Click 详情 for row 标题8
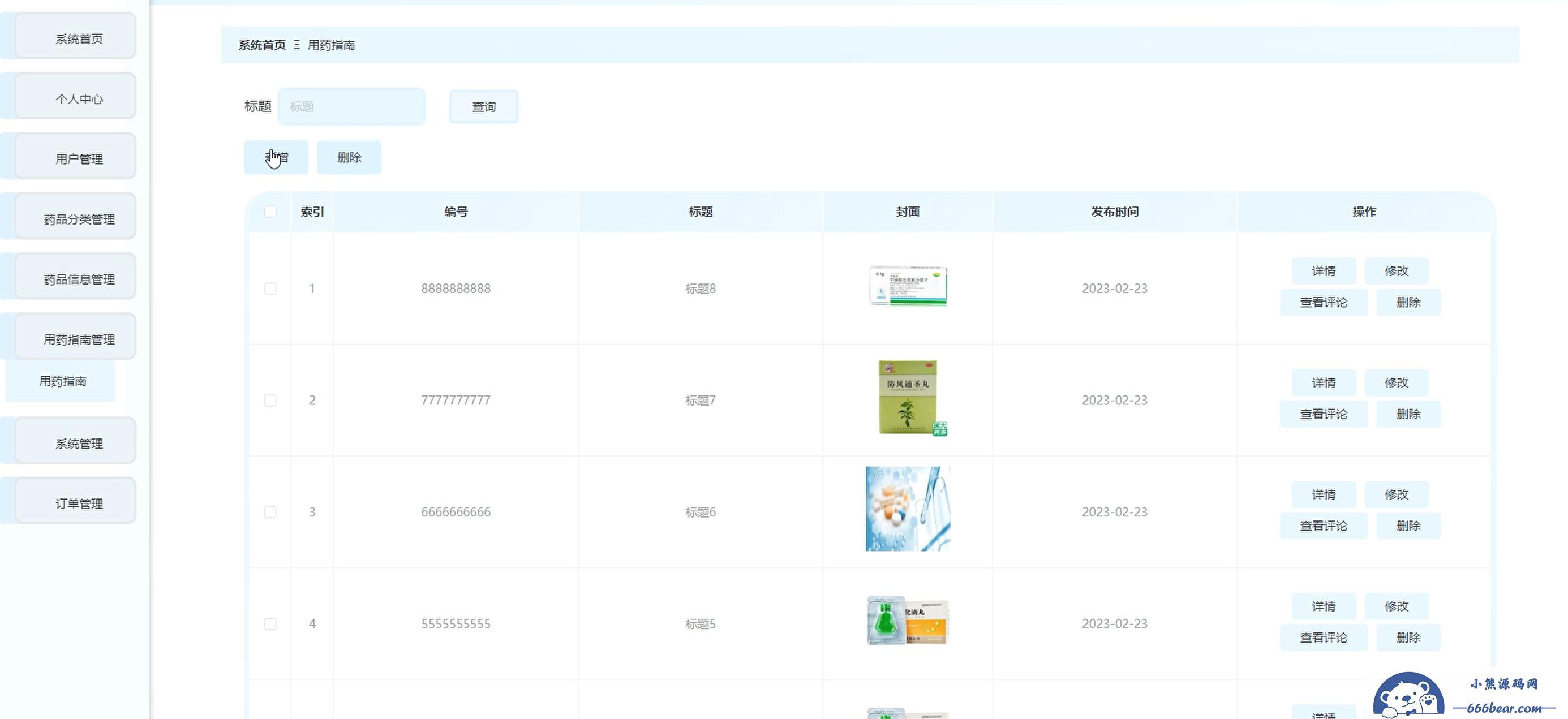Viewport: 1568px width, 719px height. click(1324, 272)
